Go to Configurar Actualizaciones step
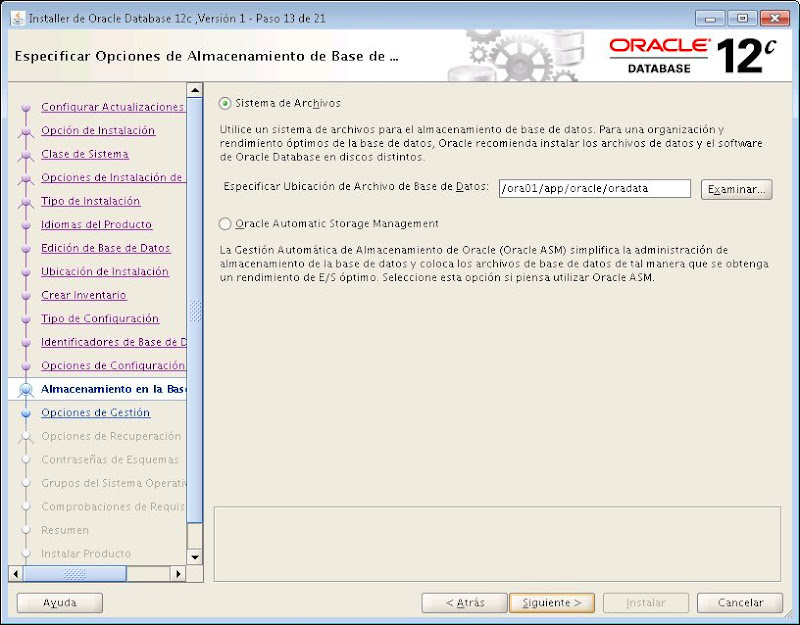This screenshot has width=800, height=625. pyautogui.click(x=113, y=107)
